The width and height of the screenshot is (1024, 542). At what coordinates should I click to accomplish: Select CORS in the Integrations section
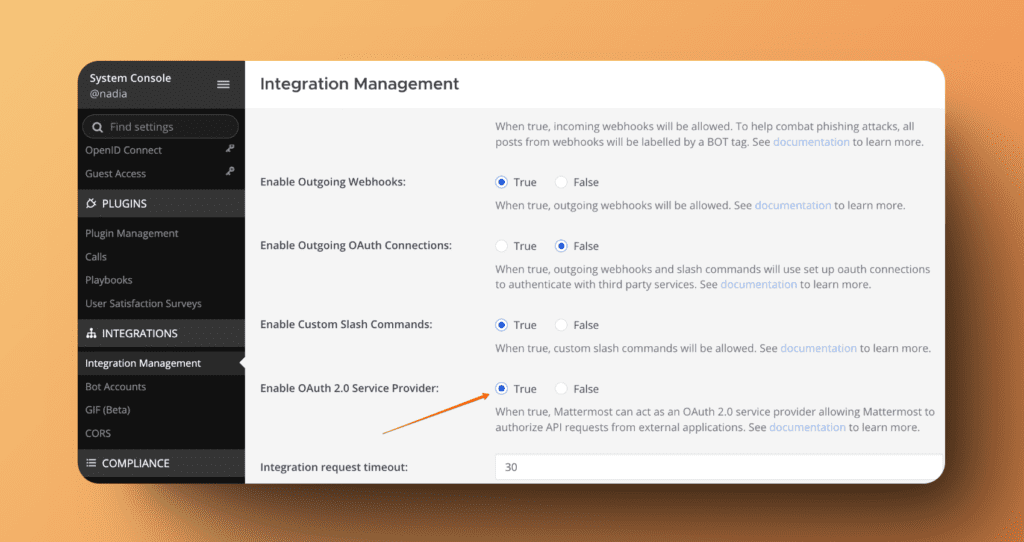pos(98,433)
